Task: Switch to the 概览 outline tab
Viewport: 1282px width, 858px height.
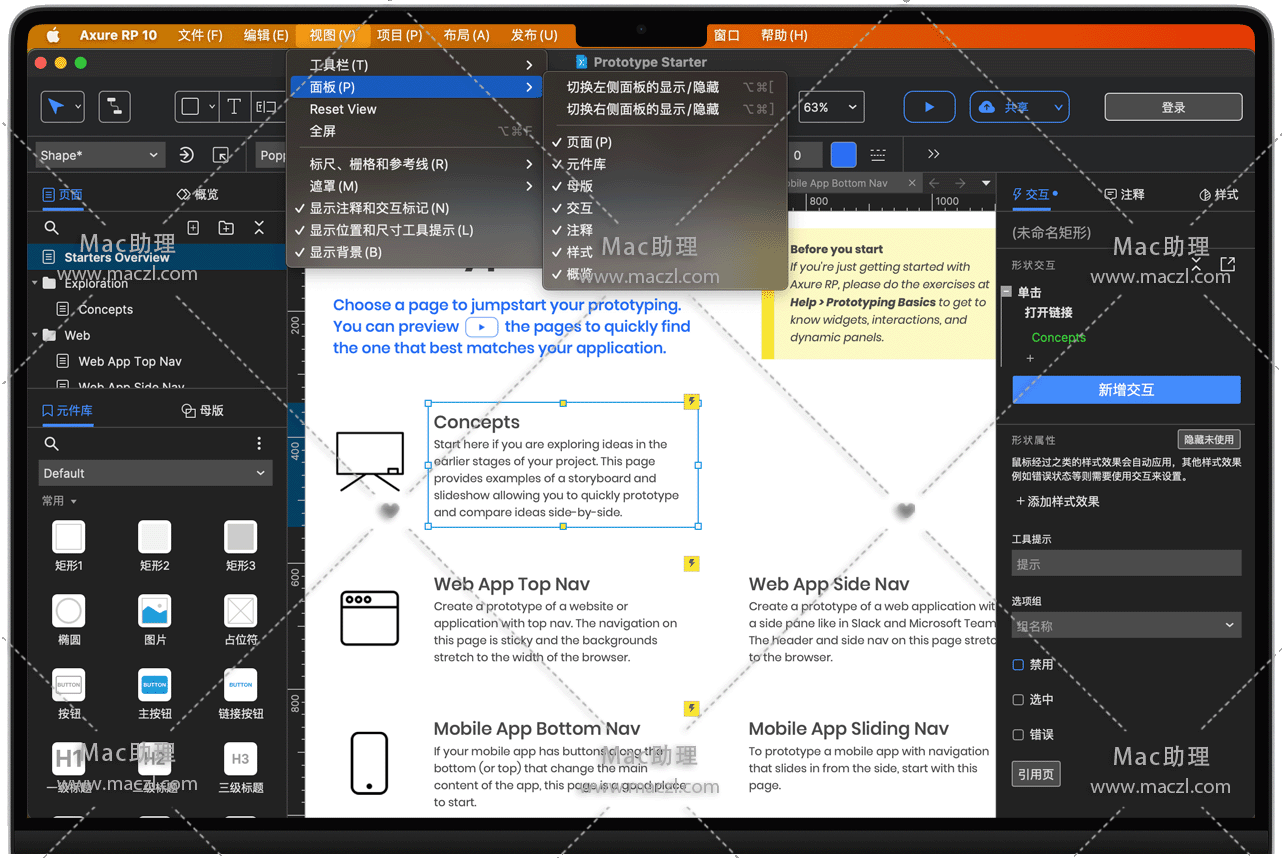Action: 198,194
